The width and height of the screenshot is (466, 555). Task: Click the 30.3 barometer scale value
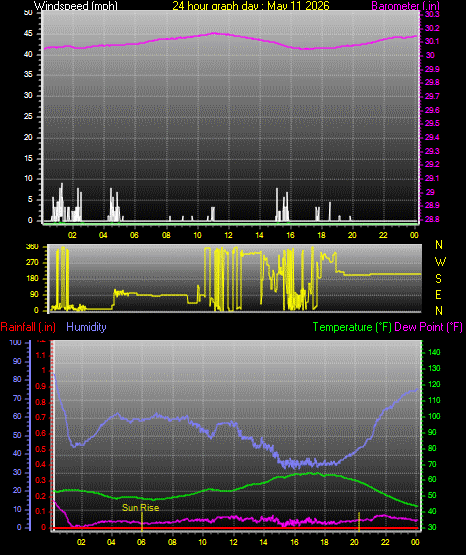click(432, 14)
